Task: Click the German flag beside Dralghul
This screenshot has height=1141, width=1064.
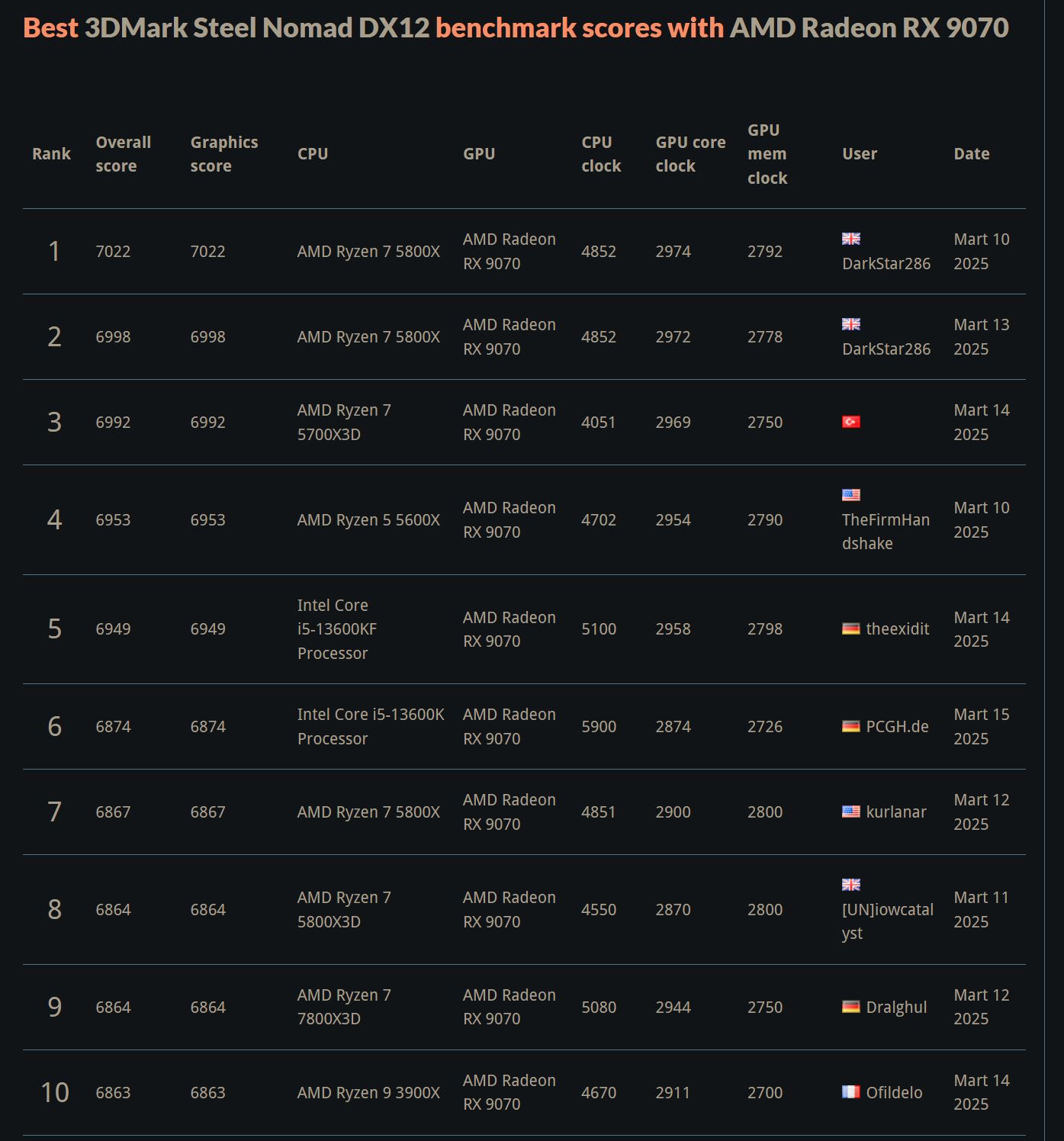Action: (x=850, y=1007)
